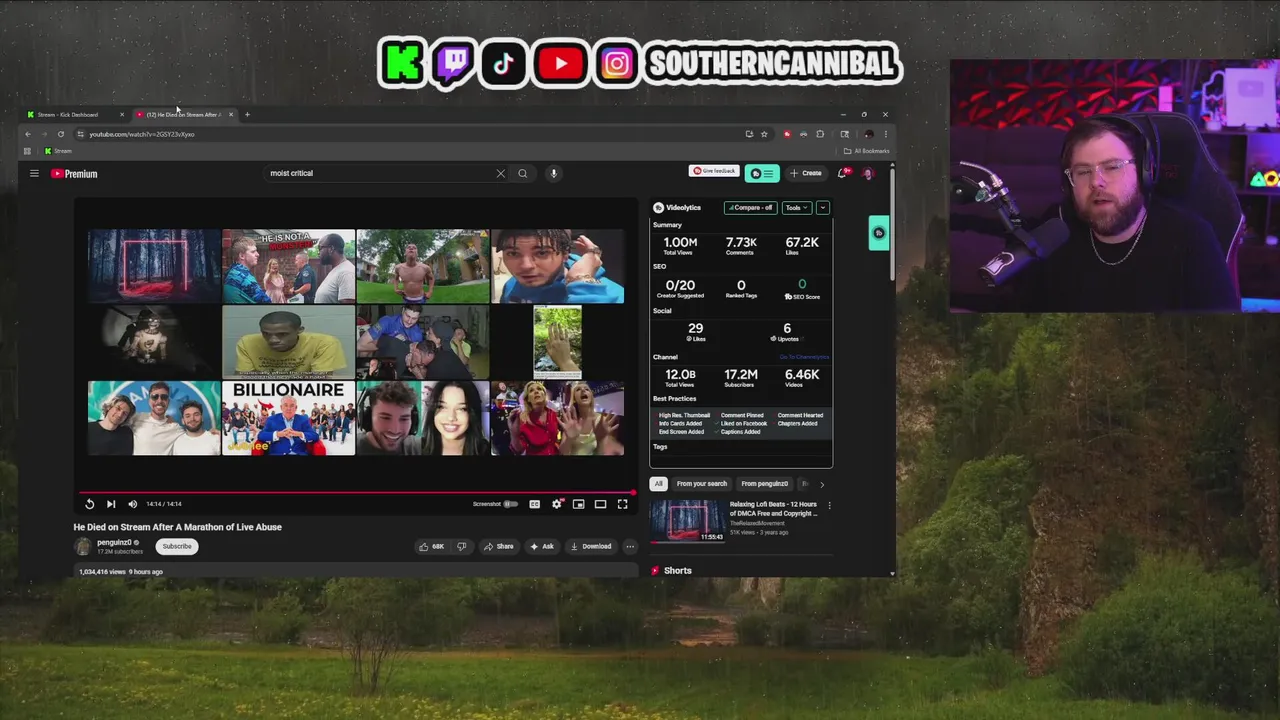
Task: Open the BILLIONAIRE end screen thumbnail
Action: coord(288,418)
